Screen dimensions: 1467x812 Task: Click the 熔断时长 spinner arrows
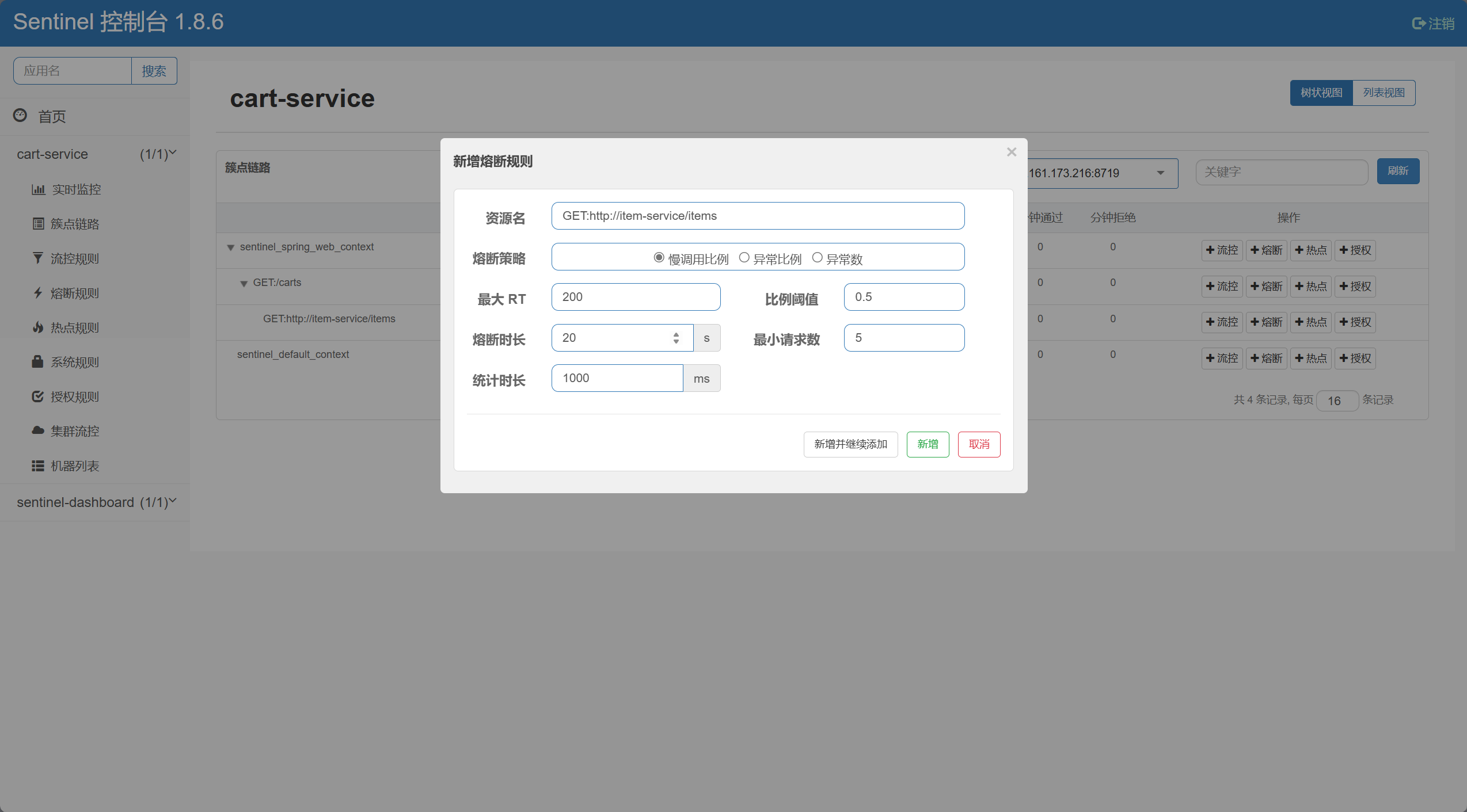pos(676,338)
